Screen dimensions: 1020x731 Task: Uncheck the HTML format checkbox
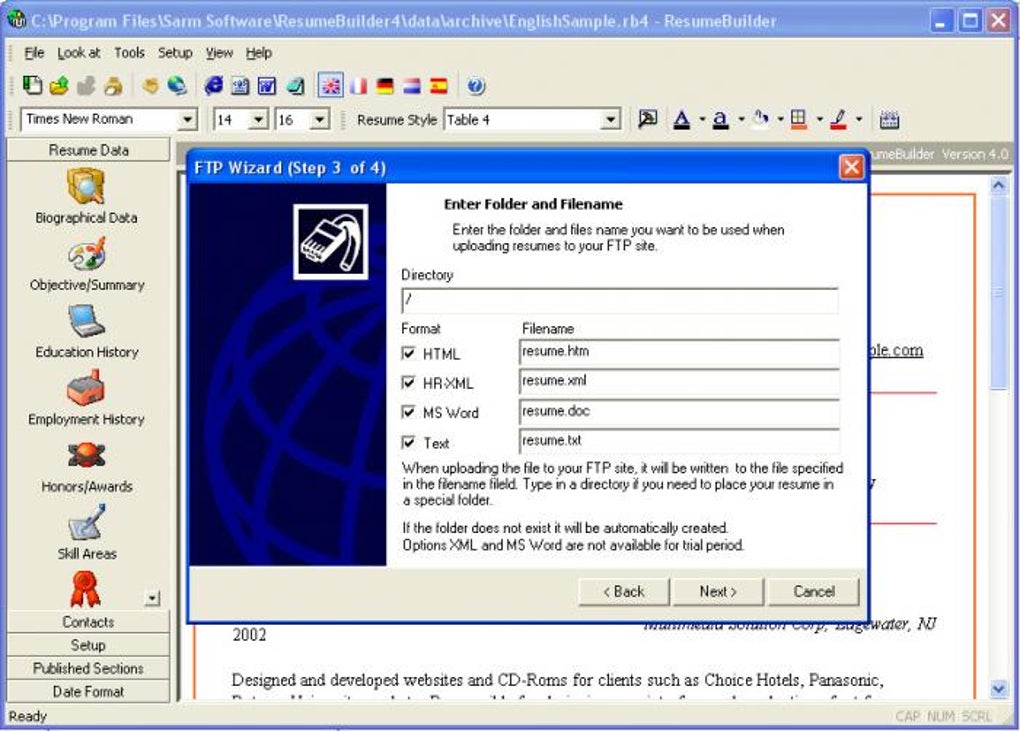click(409, 353)
